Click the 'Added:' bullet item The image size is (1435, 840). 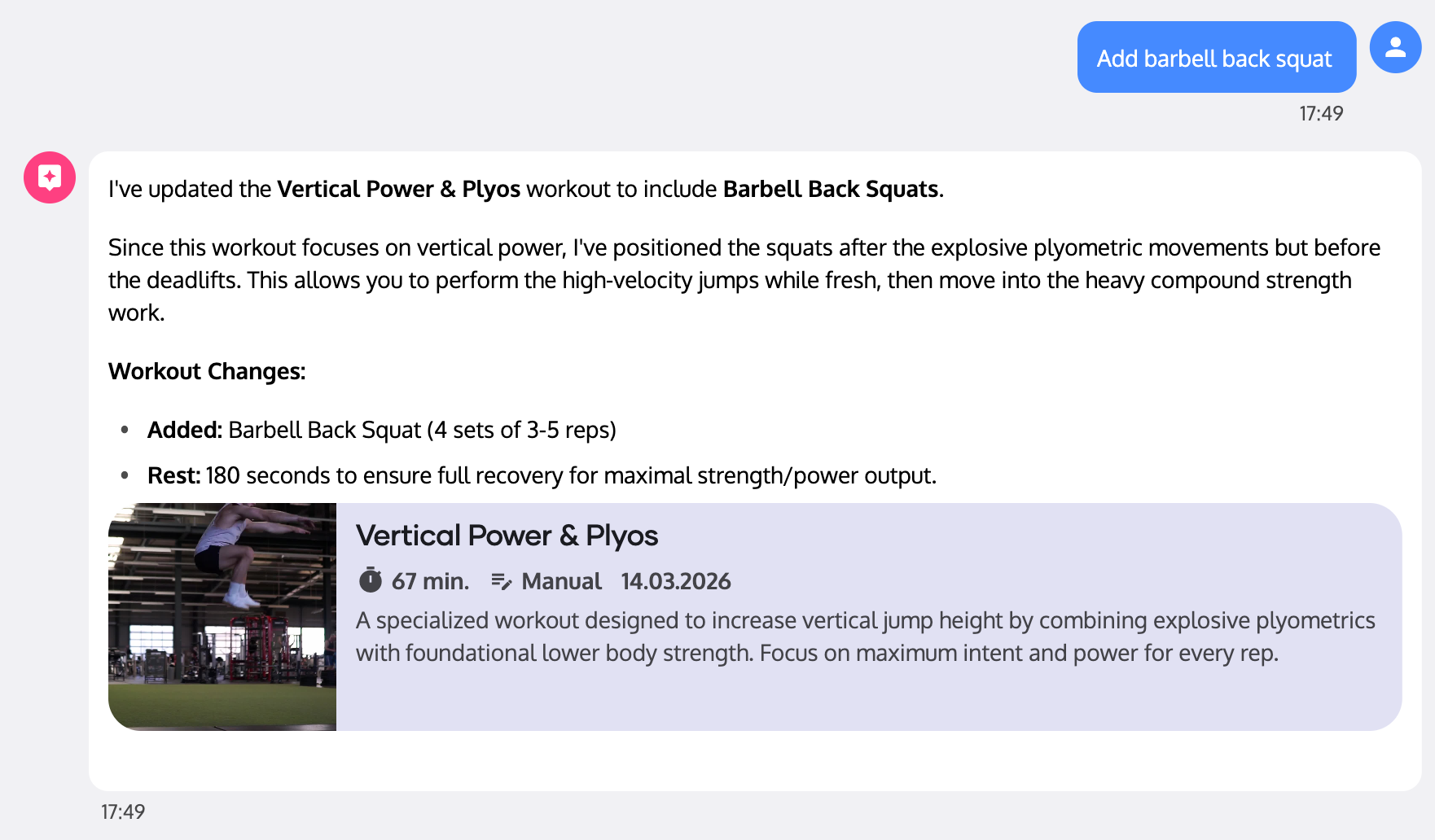coord(381,430)
